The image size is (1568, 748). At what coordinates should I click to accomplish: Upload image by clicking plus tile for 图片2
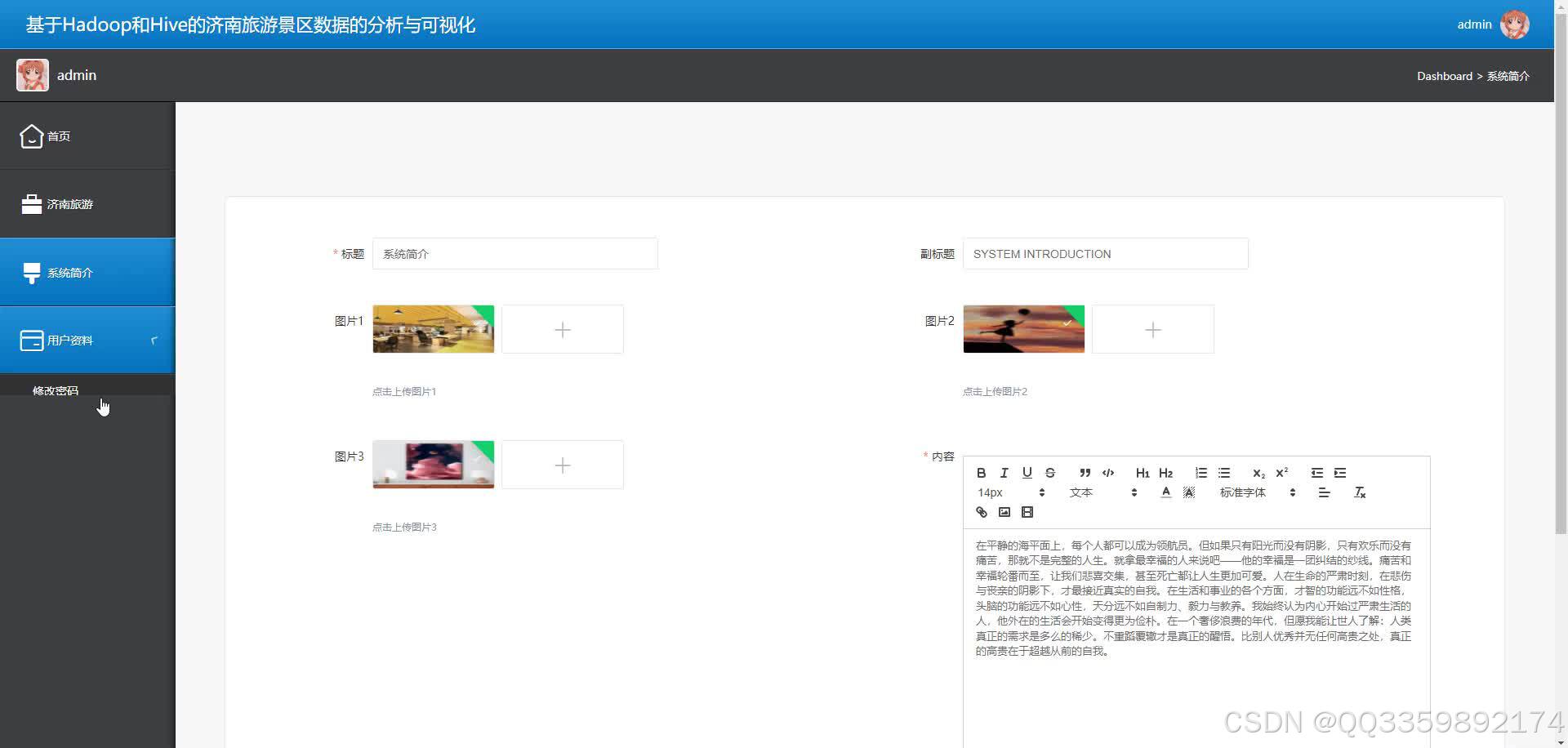click(1152, 329)
